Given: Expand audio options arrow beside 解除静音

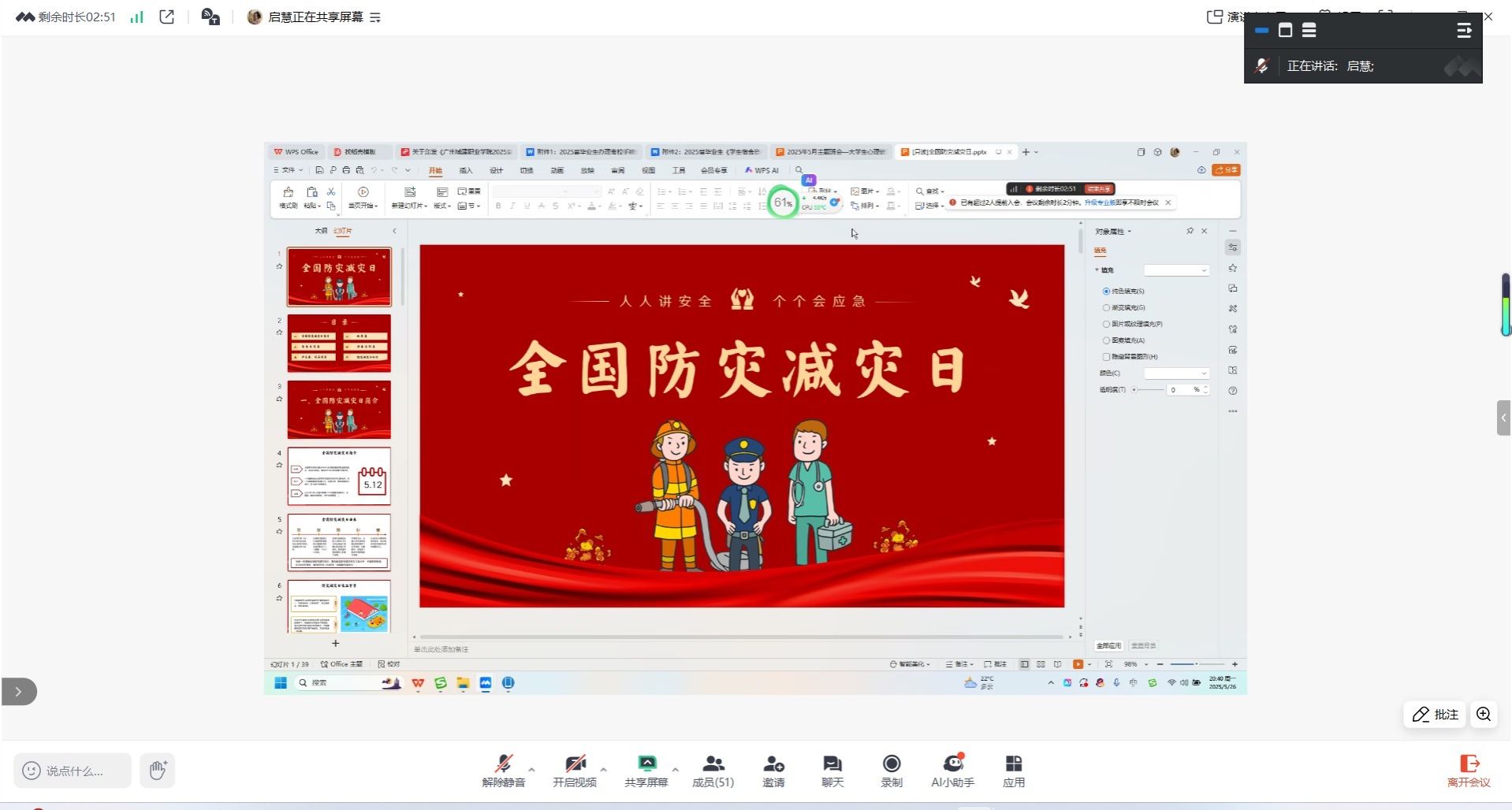Looking at the screenshot, I should click(x=532, y=769).
